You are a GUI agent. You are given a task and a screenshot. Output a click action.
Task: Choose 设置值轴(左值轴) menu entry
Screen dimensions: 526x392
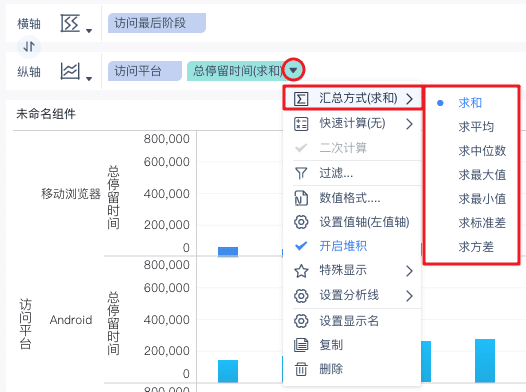pyautogui.click(x=352, y=222)
